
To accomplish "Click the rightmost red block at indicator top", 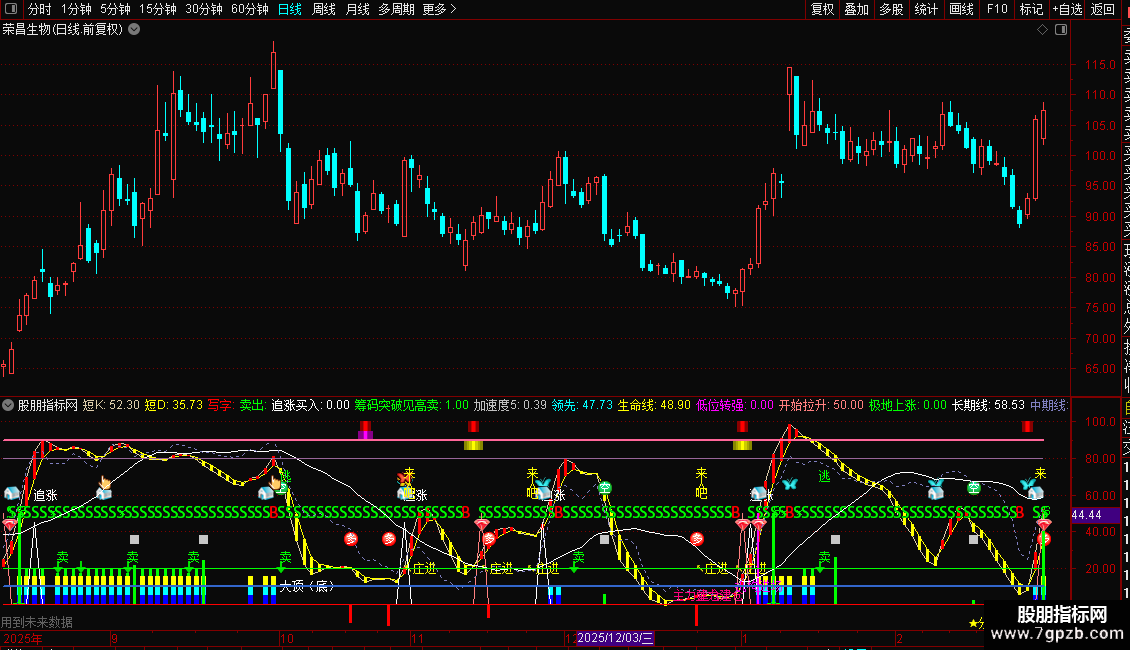I will pos(1027,427).
